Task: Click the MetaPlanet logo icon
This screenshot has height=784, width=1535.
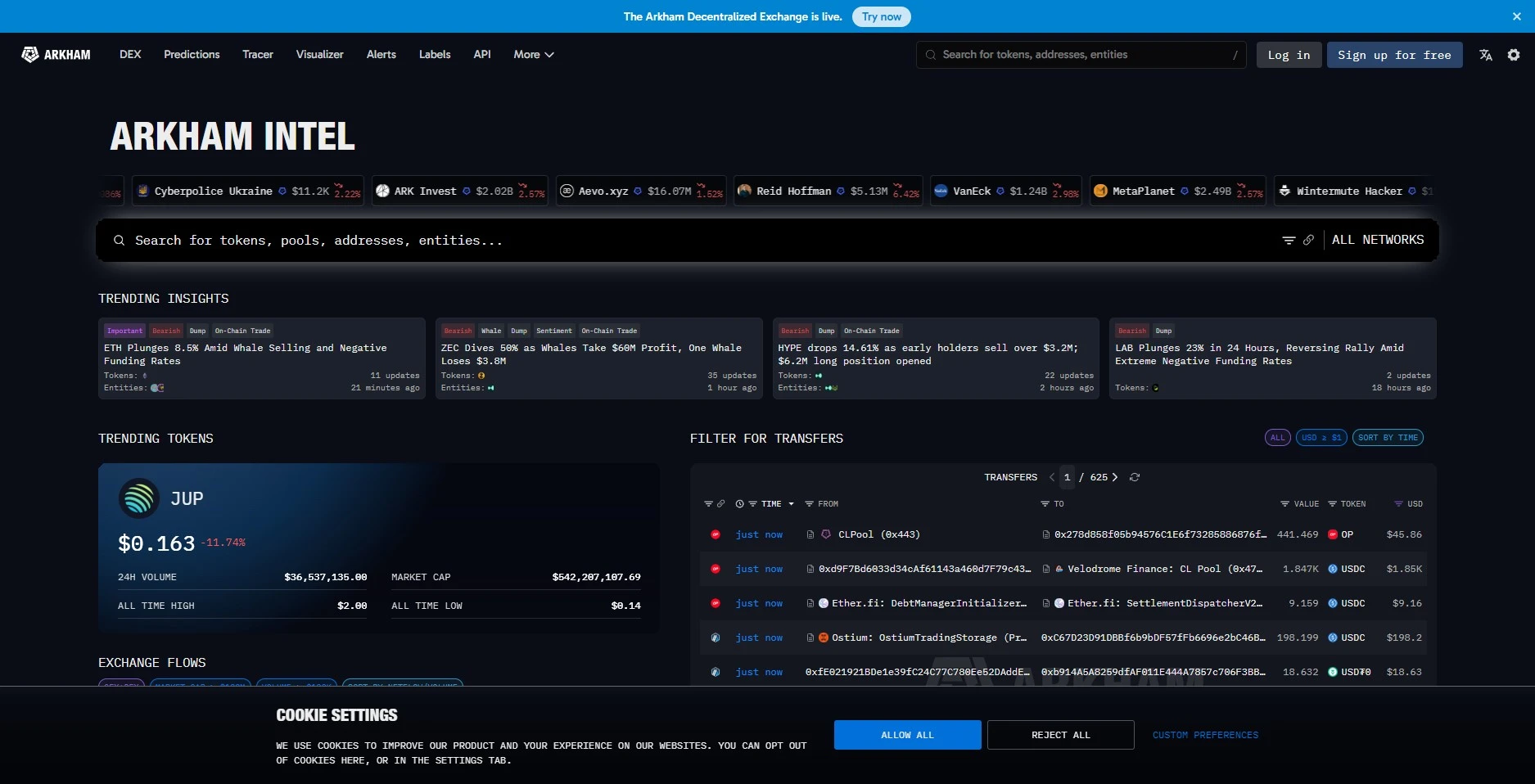Action: coord(1100,191)
